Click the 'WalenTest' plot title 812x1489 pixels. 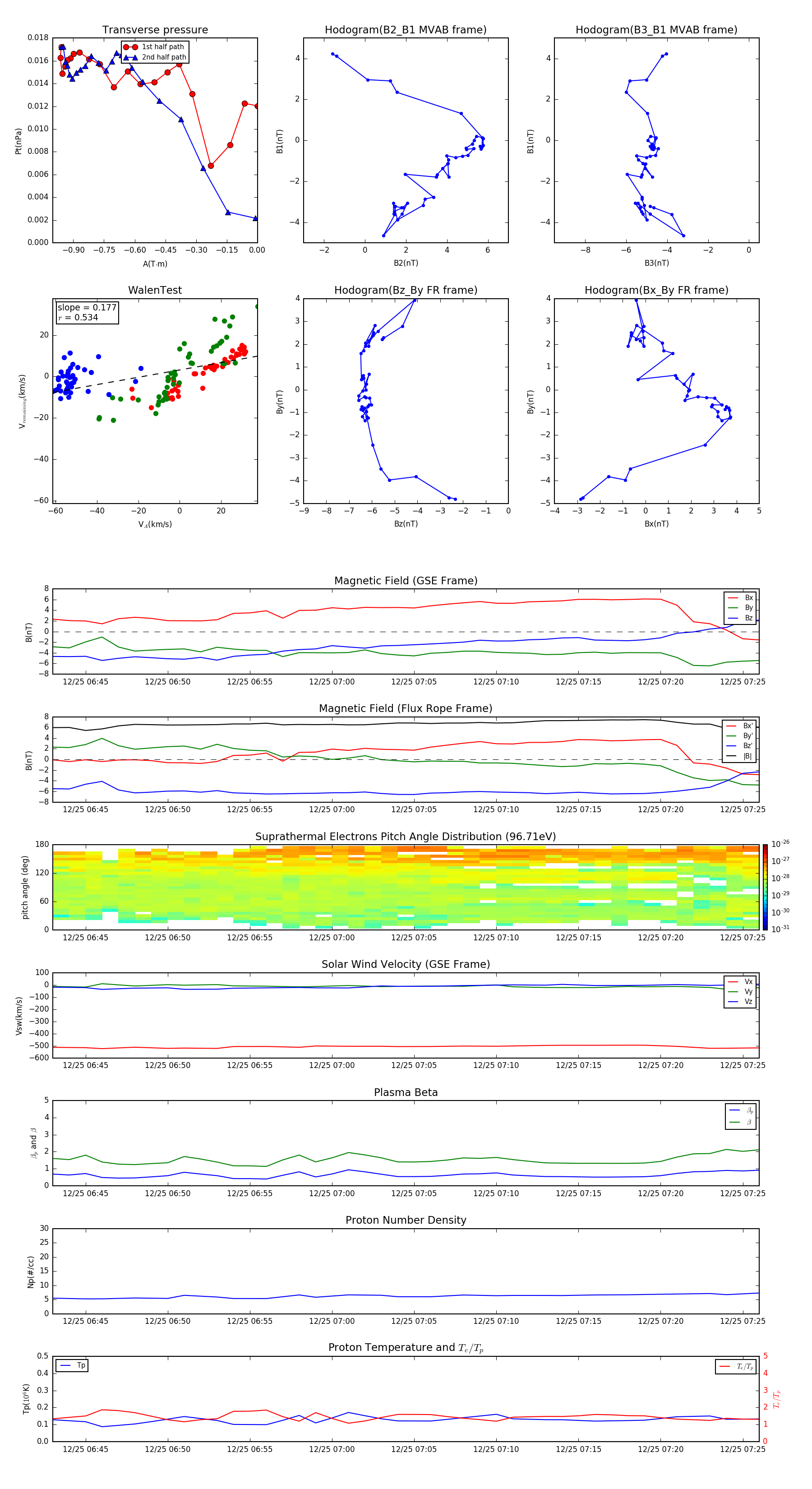155,290
